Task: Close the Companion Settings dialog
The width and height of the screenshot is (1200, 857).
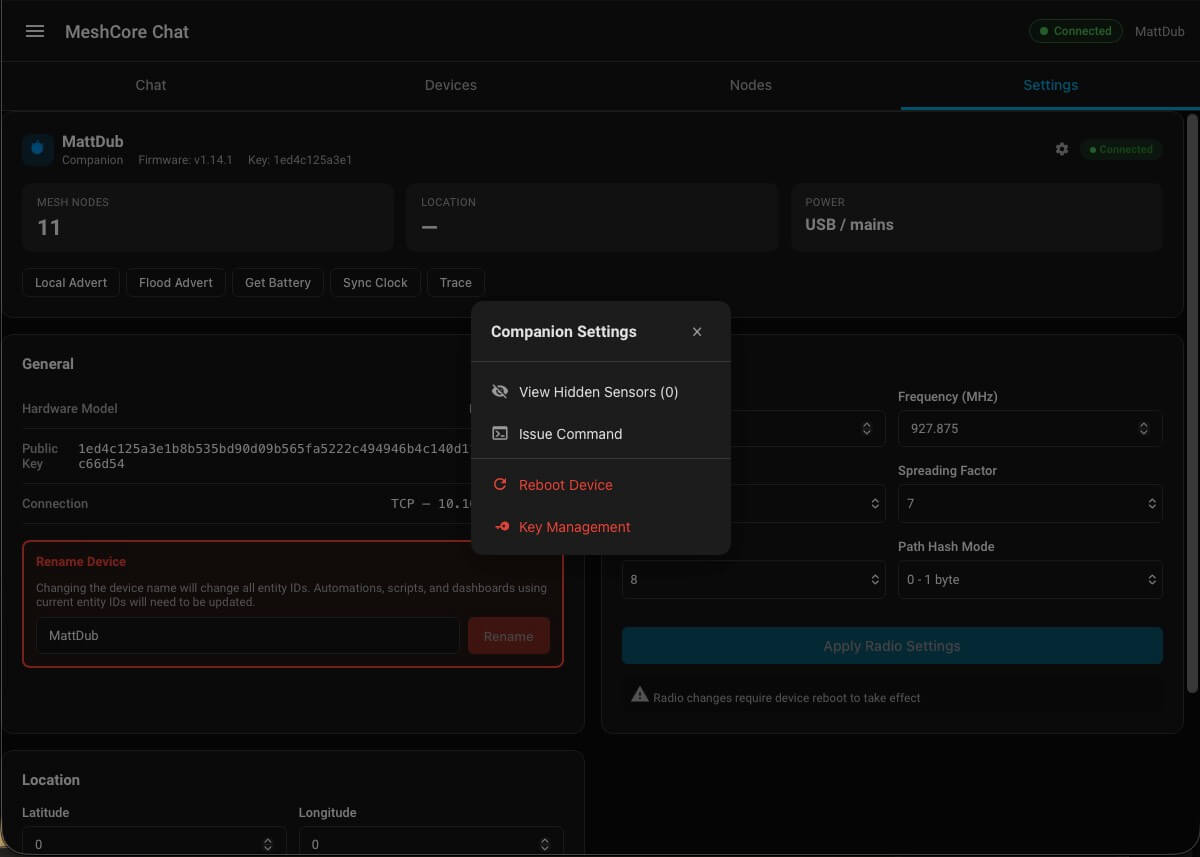Action: pyautogui.click(x=697, y=332)
